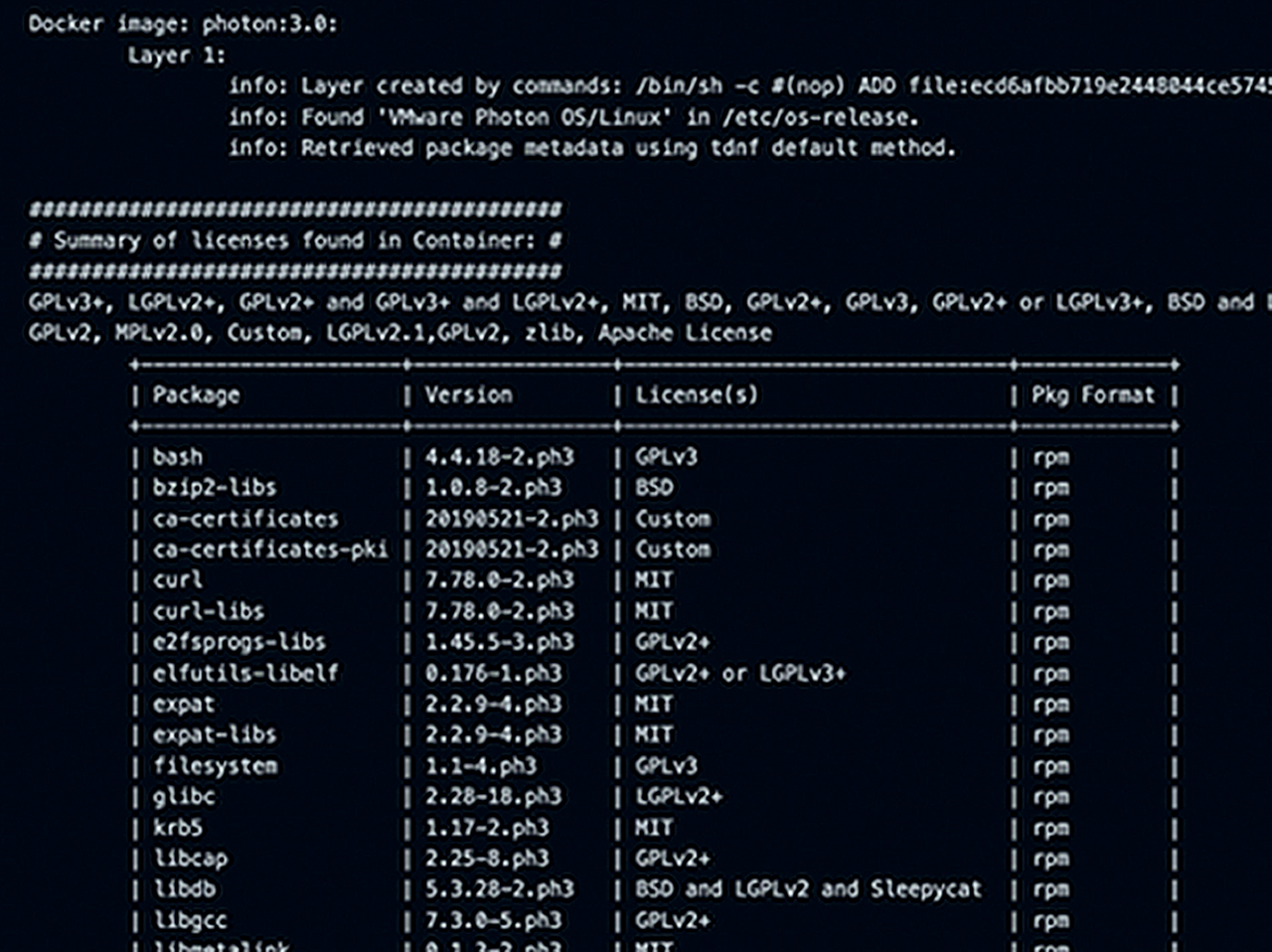1272x952 pixels.
Task: Click the 'Retrieved package metadata' info line
Action: coord(591,148)
